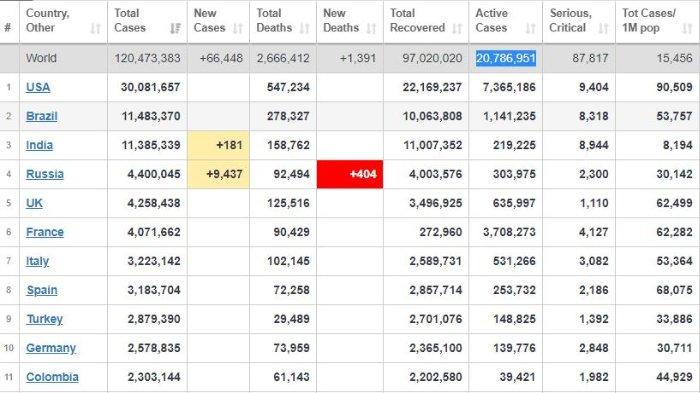Sort by Total Deaths arrow icon
This screenshot has width=700, height=393.
pyautogui.click(x=304, y=29)
